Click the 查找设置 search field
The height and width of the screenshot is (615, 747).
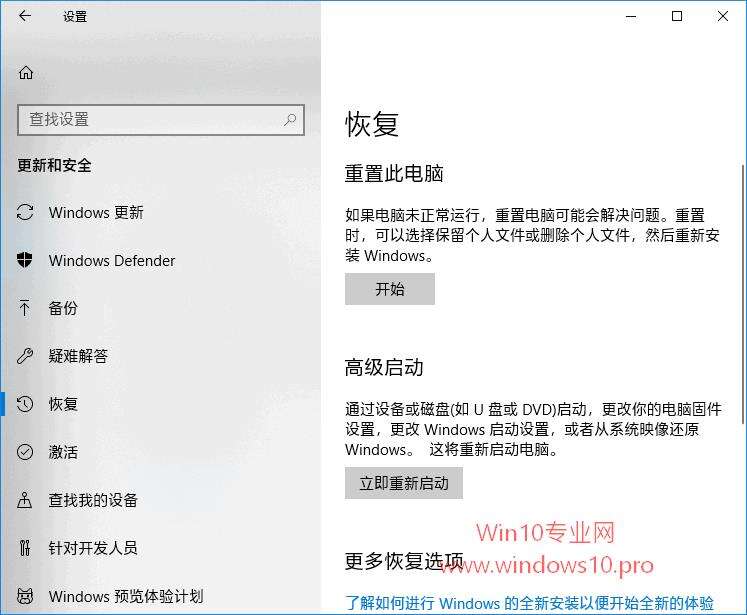coord(161,120)
